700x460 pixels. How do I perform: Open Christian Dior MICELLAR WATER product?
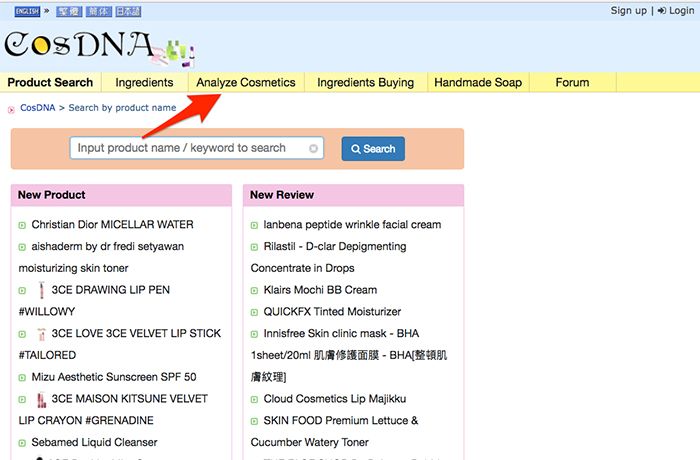pos(112,224)
